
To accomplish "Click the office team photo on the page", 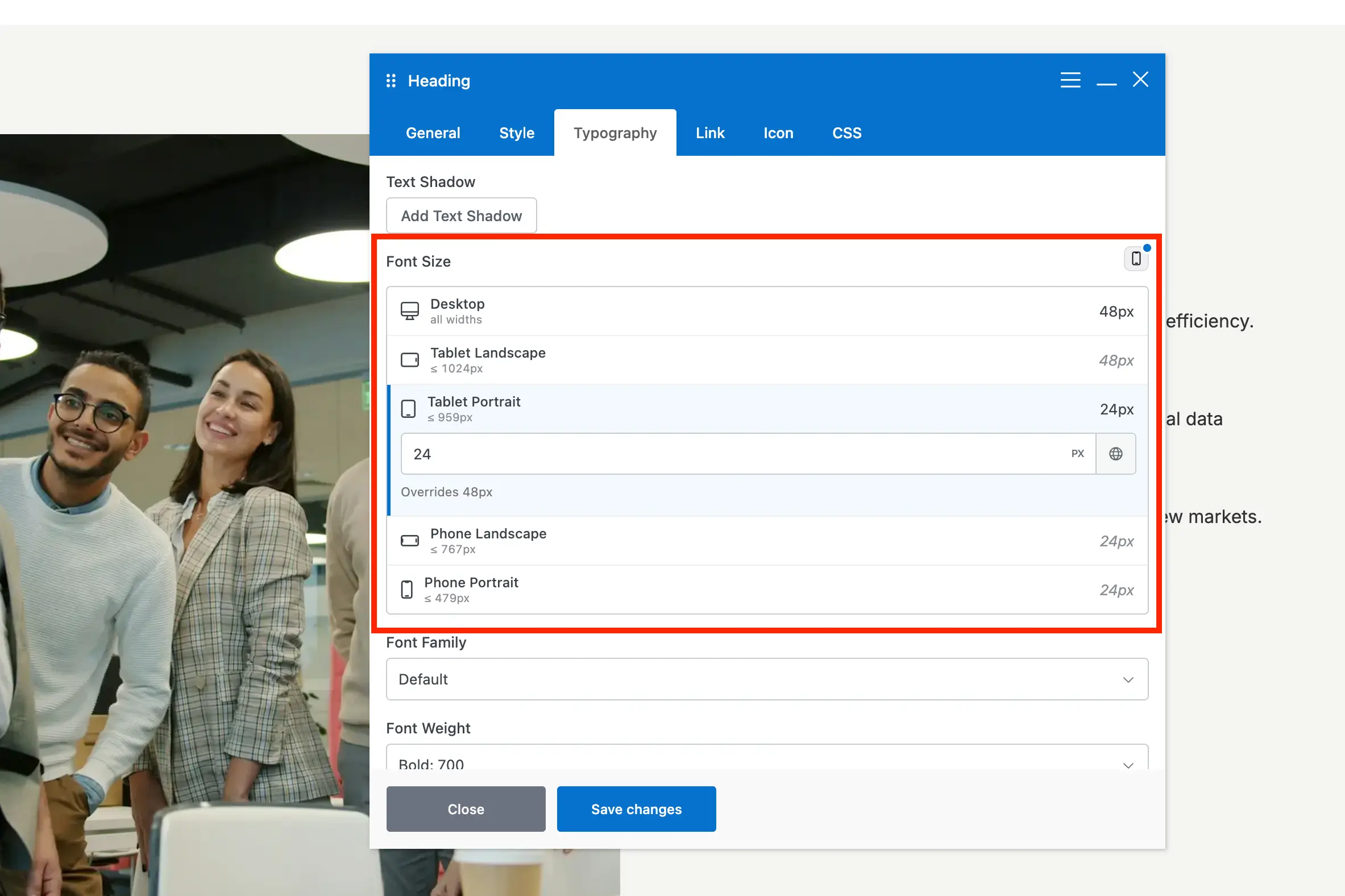I will point(184,515).
